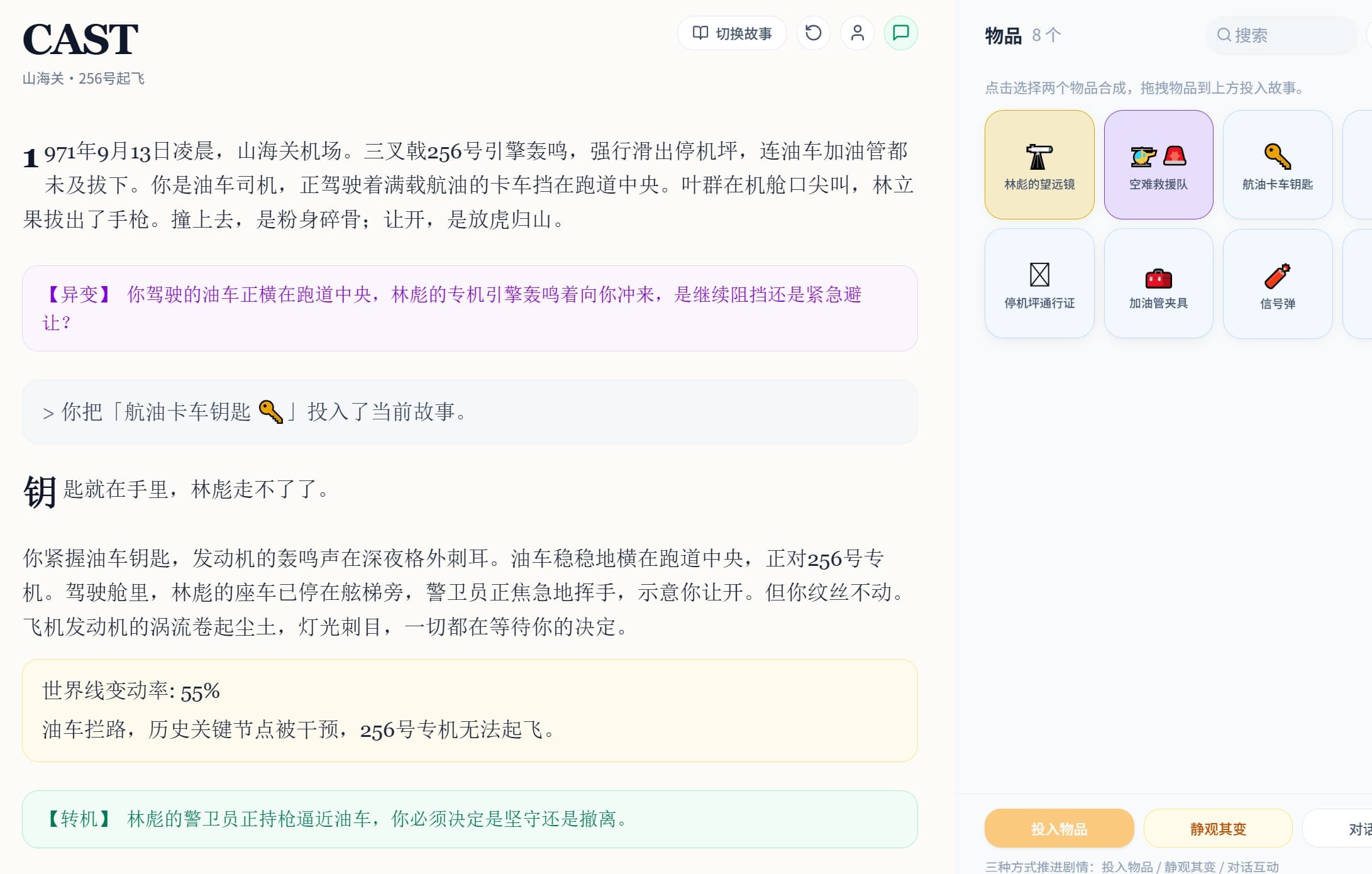
Task: Select the 加油管夹具 toolbox item
Action: coord(1158,284)
